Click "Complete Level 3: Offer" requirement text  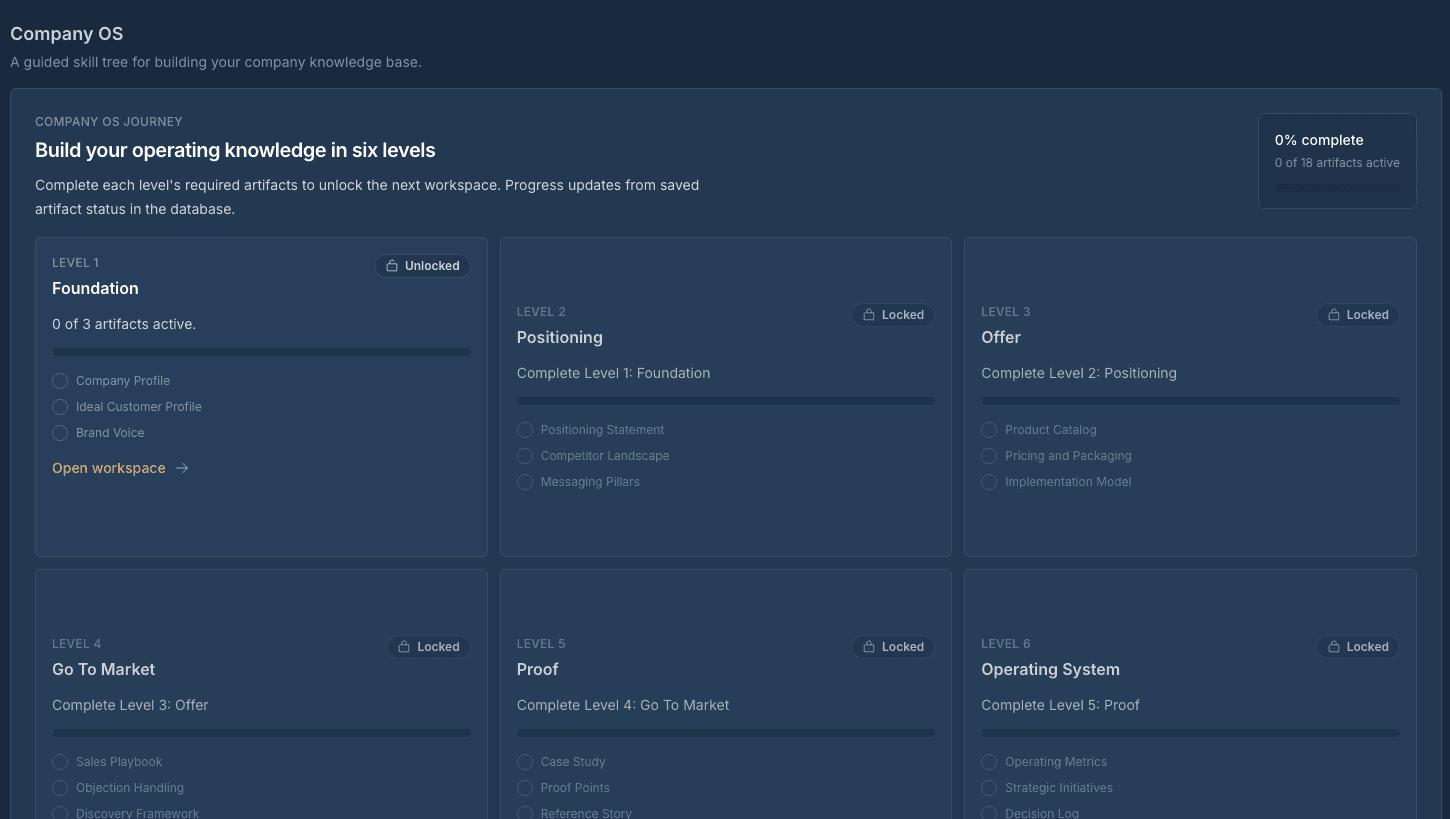tap(130, 705)
